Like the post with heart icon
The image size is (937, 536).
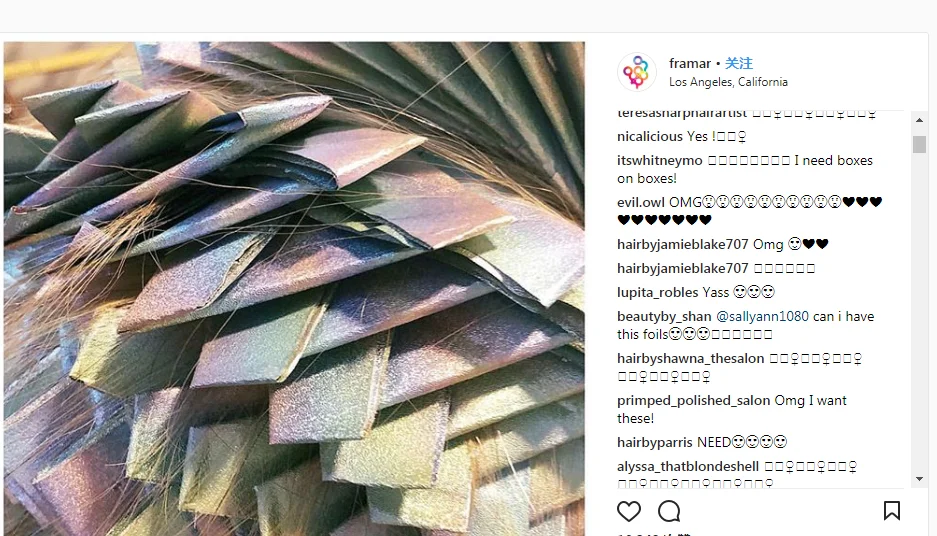(629, 512)
